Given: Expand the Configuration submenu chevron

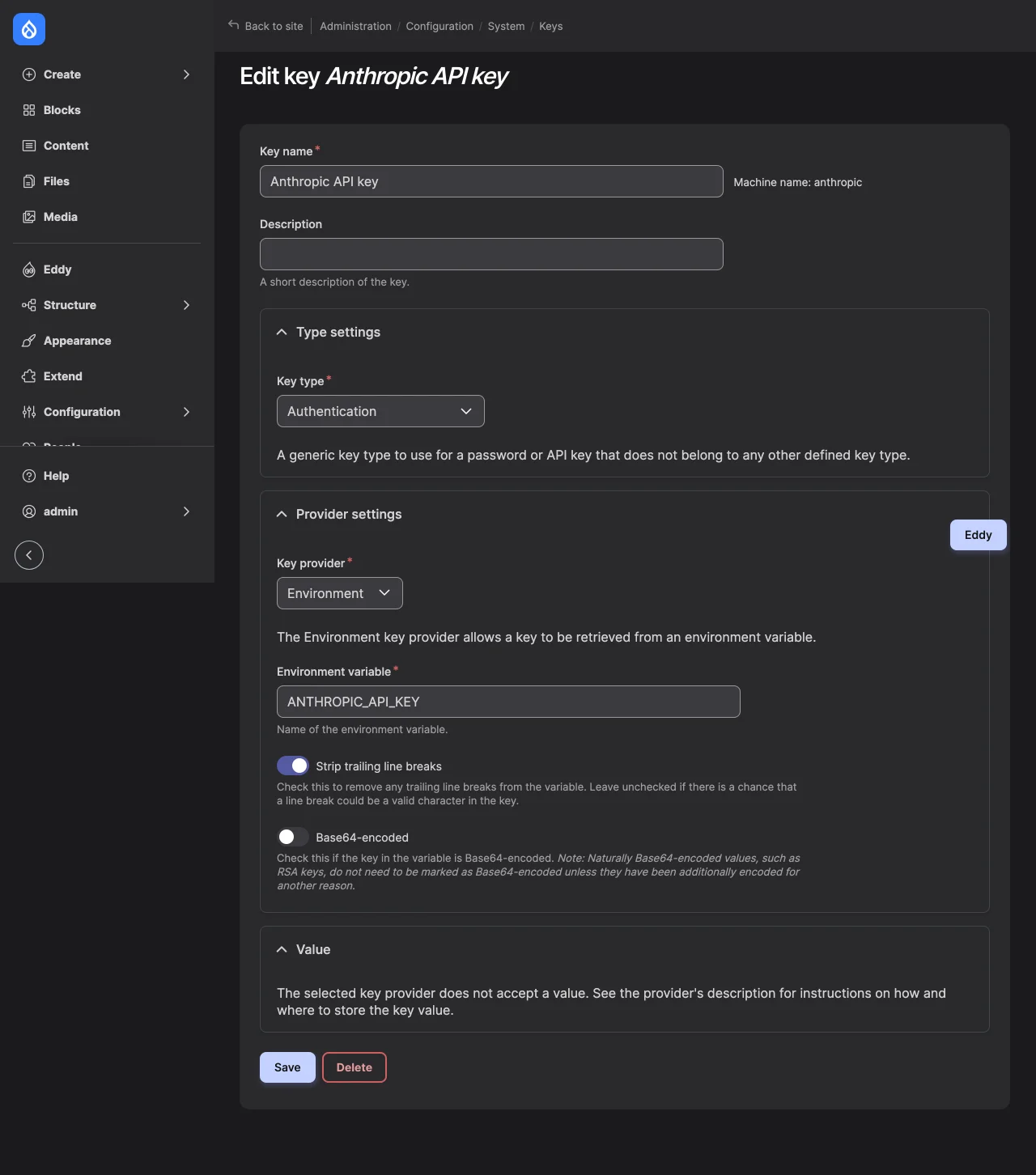Looking at the screenshot, I should click(x=186, y=412).
